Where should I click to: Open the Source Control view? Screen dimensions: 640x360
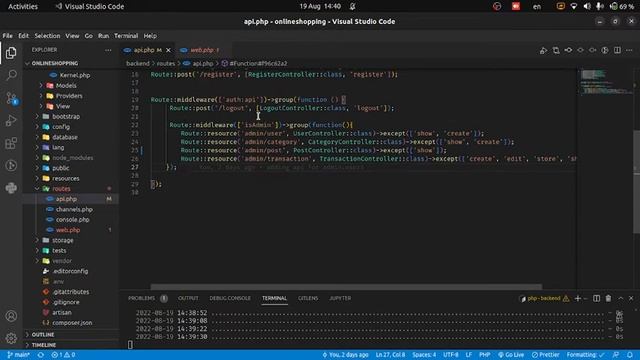tap(11, 98)
